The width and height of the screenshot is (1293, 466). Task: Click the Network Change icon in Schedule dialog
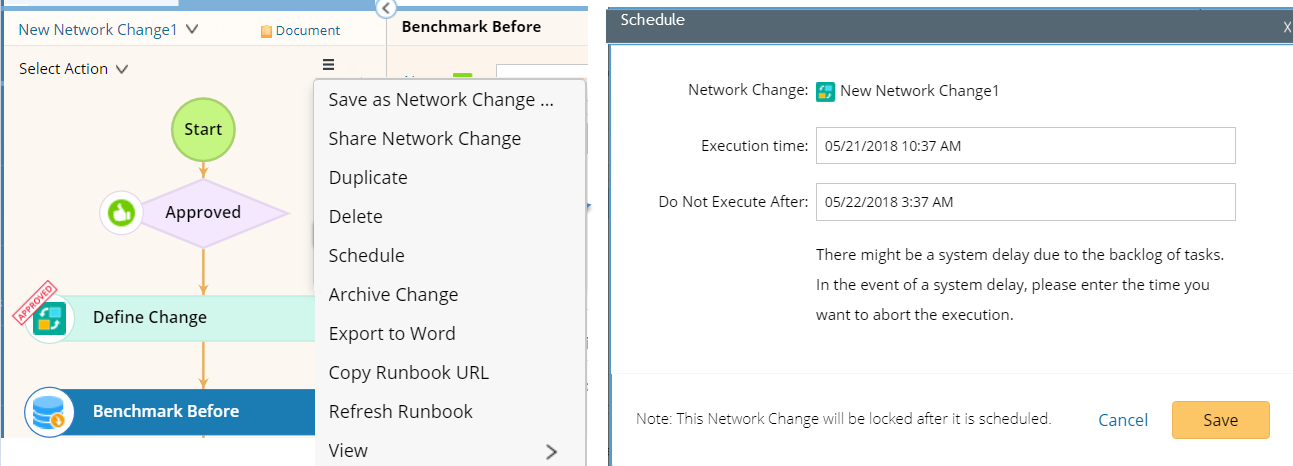826,91
